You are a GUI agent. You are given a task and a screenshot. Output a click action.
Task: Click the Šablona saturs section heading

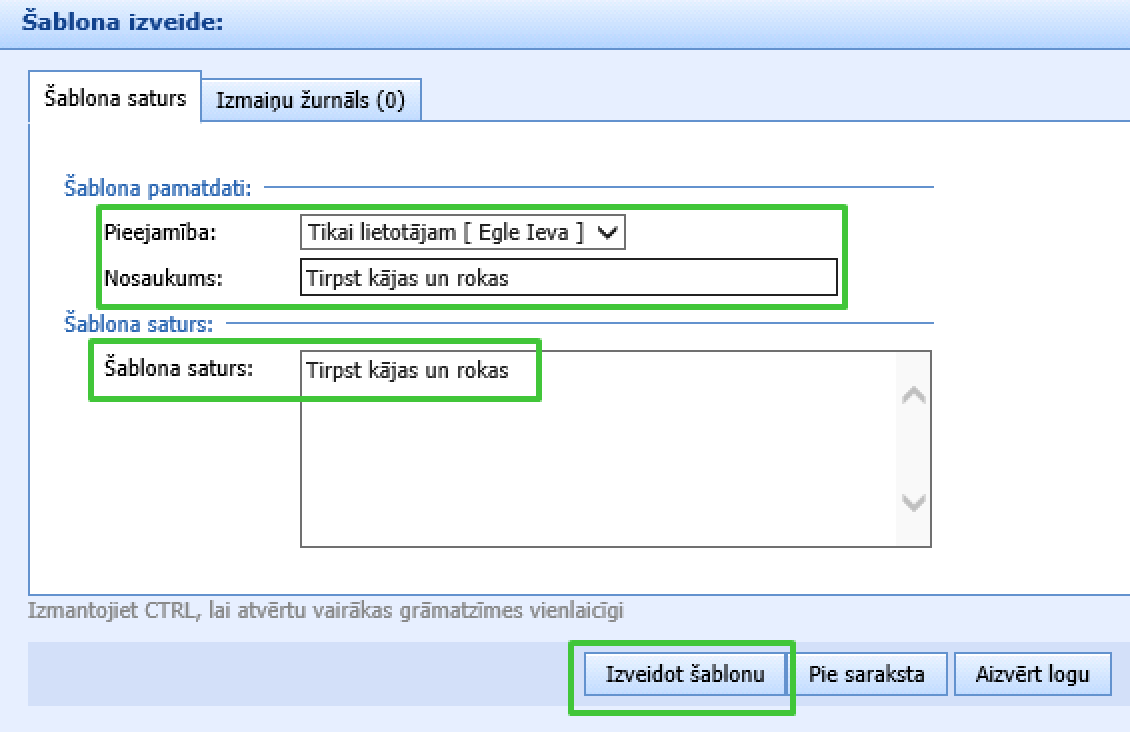tap(139, 323)
